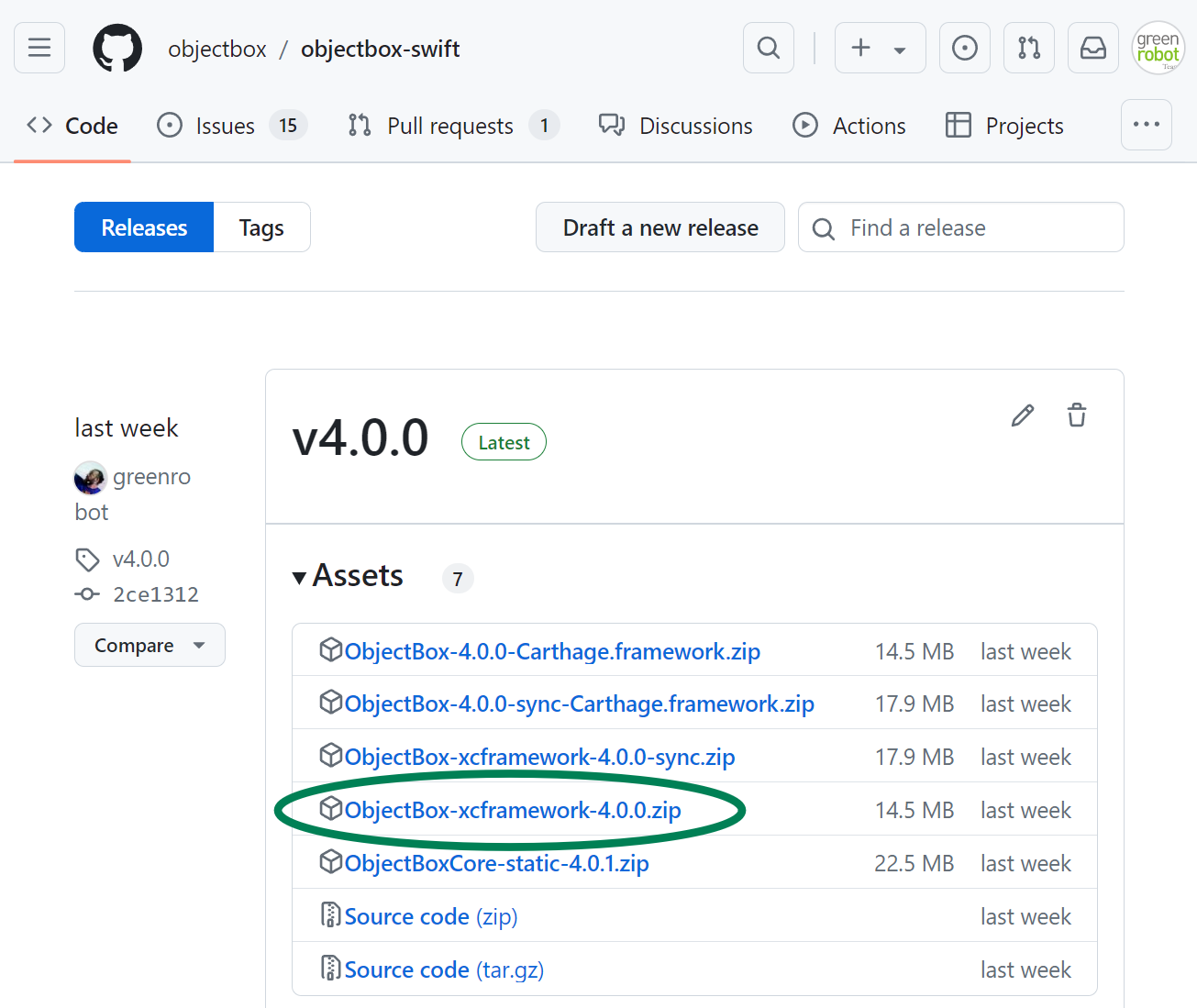Edit the v4.0.0 release with pencil icon
1197x1008 pixels.
[1023, 415]
